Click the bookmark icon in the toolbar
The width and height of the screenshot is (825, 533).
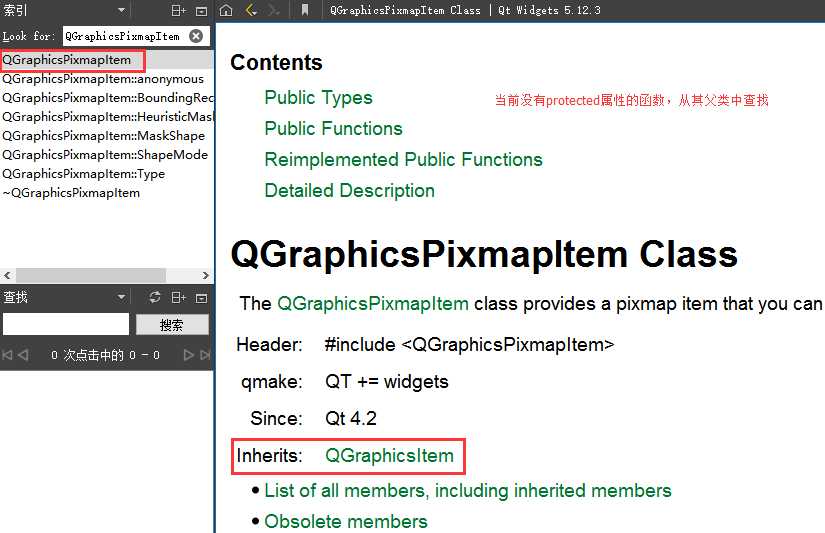(x=305, y=10)
